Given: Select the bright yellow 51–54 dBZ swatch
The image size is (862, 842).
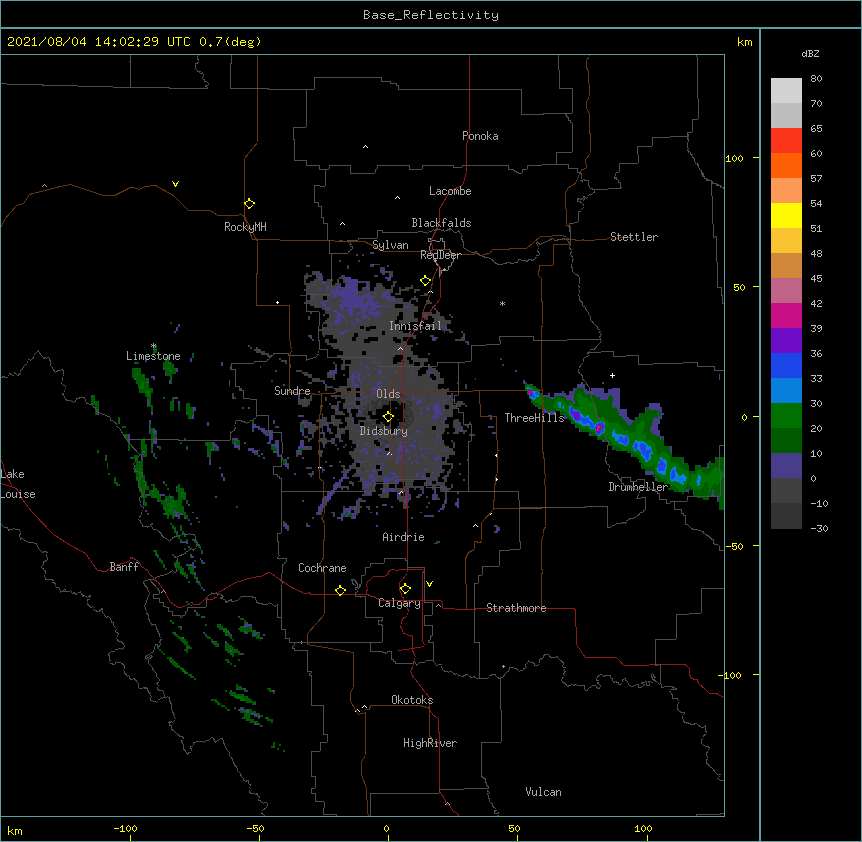Looking at the screenshot, I should [786, 215].
